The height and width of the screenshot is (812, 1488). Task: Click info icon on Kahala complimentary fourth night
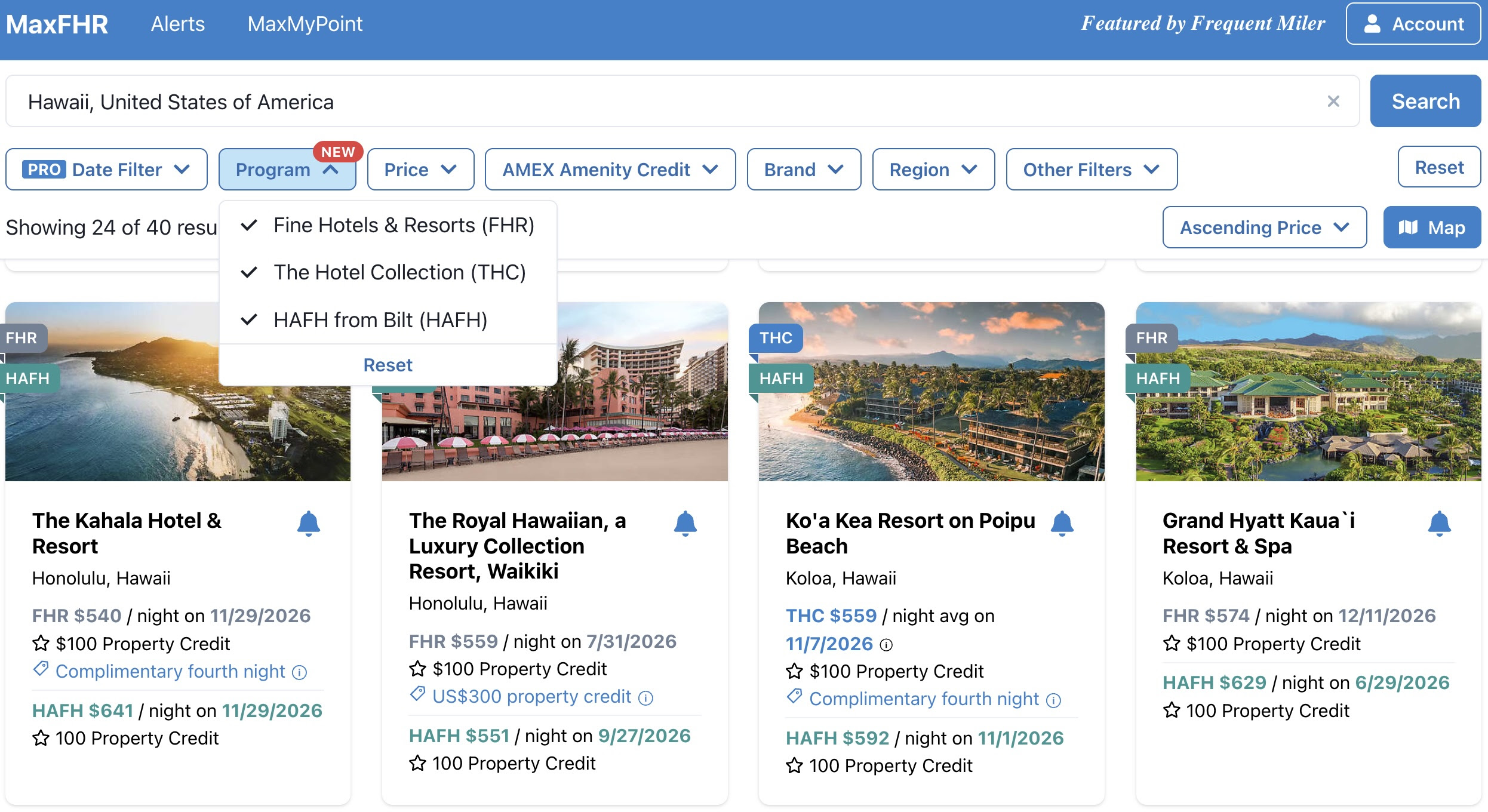300,673
